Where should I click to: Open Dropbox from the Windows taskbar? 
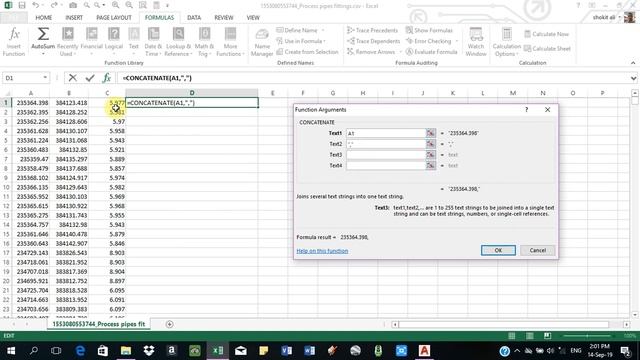click(149, 351)
